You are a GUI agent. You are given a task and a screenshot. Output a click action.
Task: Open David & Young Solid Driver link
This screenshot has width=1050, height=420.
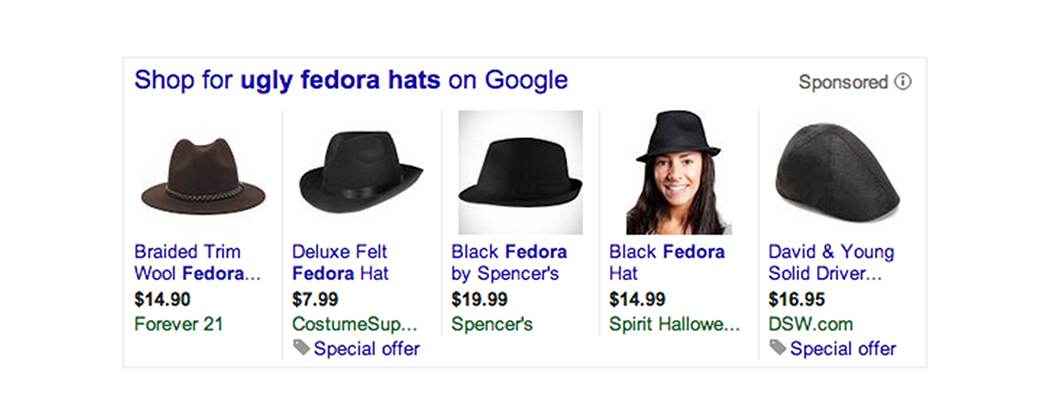831,263
